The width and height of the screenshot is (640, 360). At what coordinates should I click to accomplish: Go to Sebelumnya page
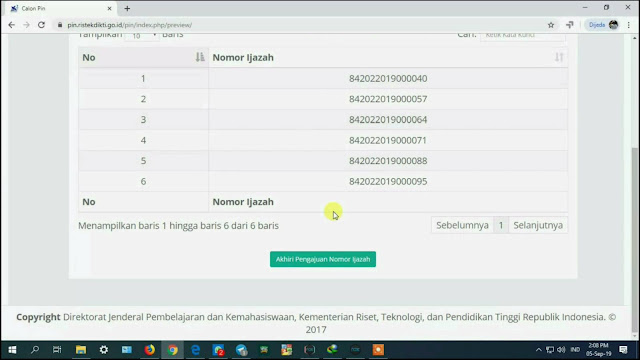[x=462, y=225]
